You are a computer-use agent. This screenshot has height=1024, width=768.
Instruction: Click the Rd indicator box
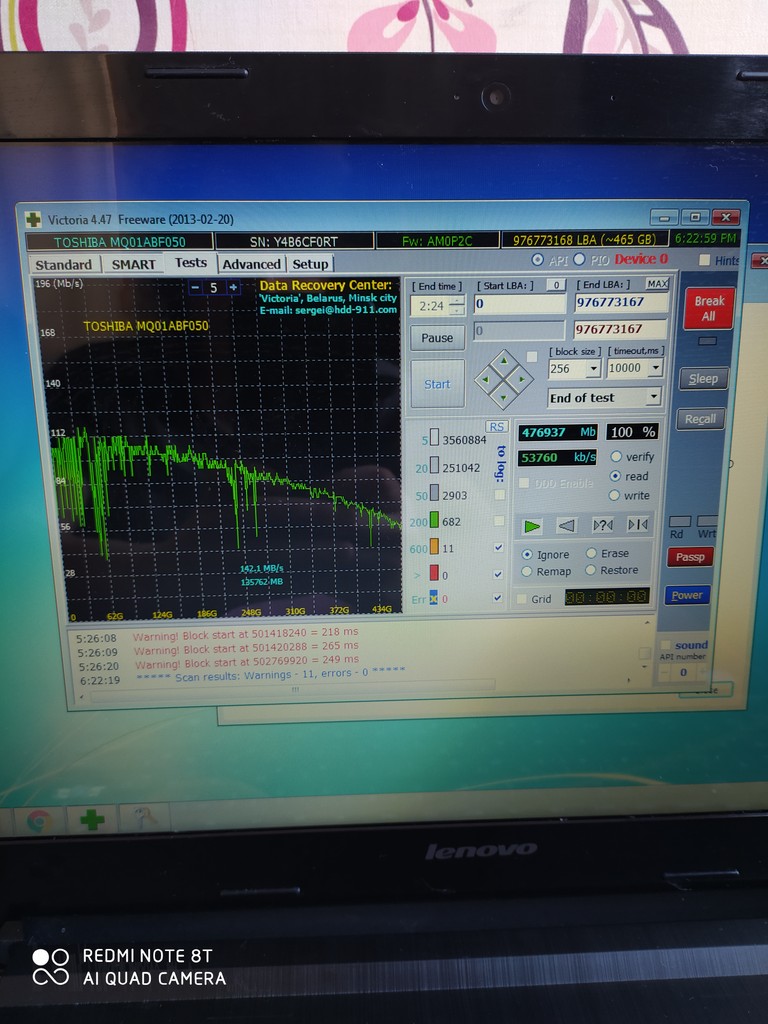click(x=680, y=521)
